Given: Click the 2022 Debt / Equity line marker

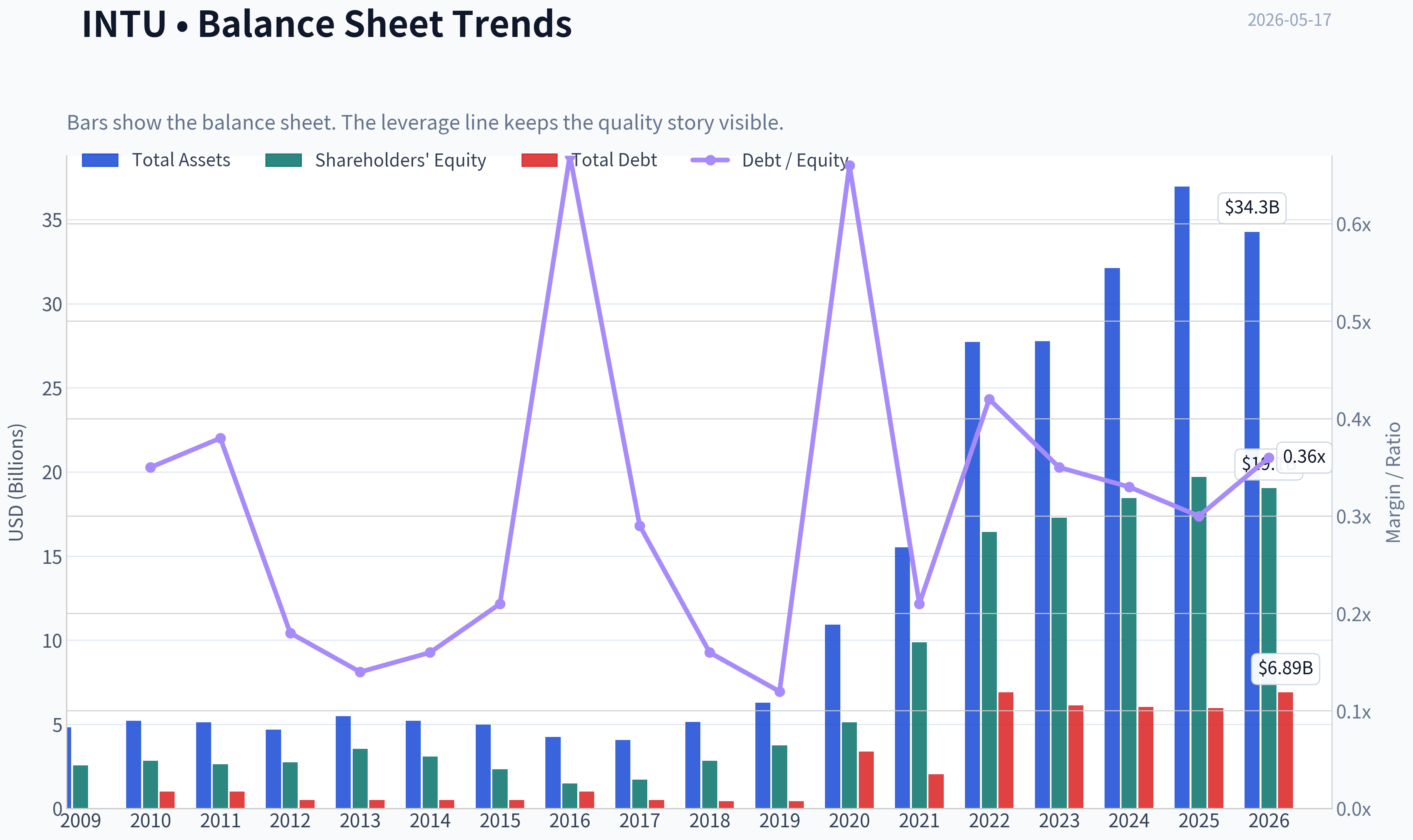Looking at the screenshot, I should tap(989, 400).
